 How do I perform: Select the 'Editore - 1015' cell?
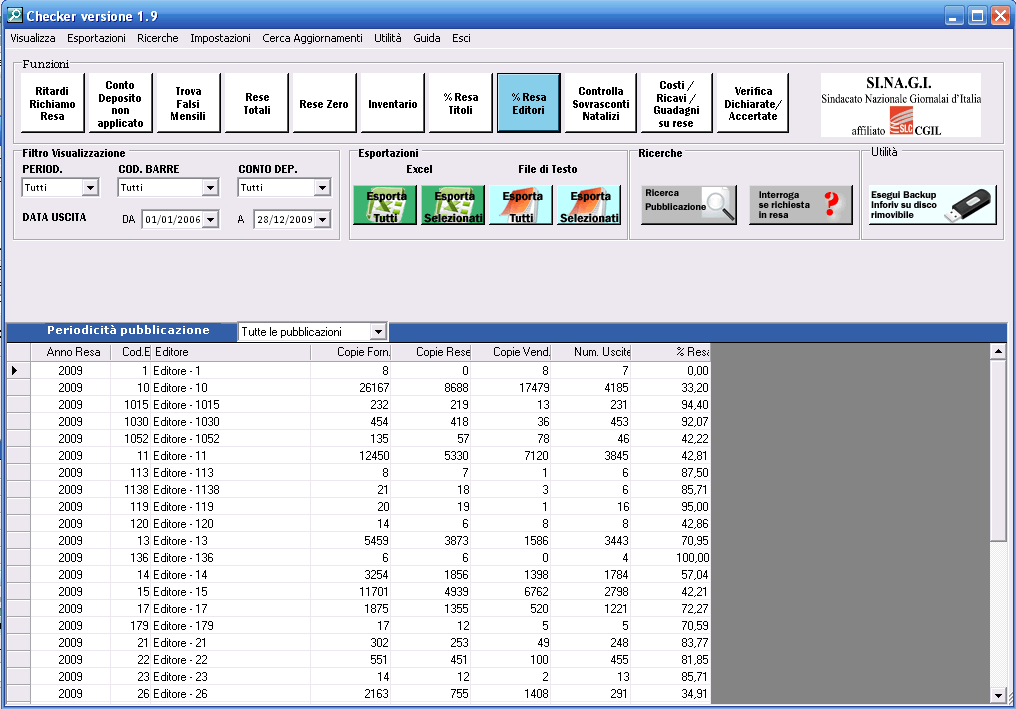(231, 404)
